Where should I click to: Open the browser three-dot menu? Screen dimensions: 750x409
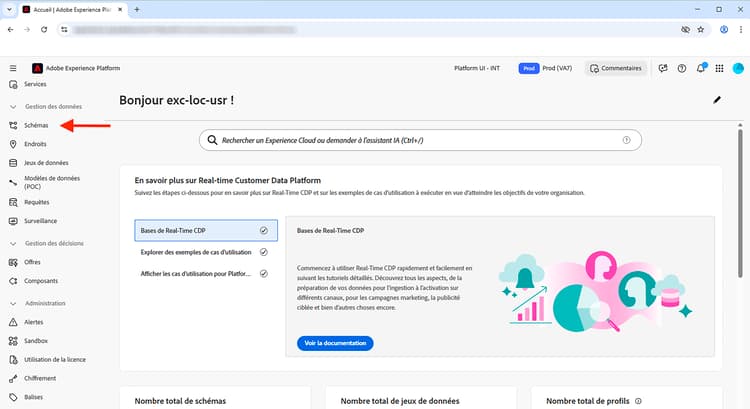[740, 30]
